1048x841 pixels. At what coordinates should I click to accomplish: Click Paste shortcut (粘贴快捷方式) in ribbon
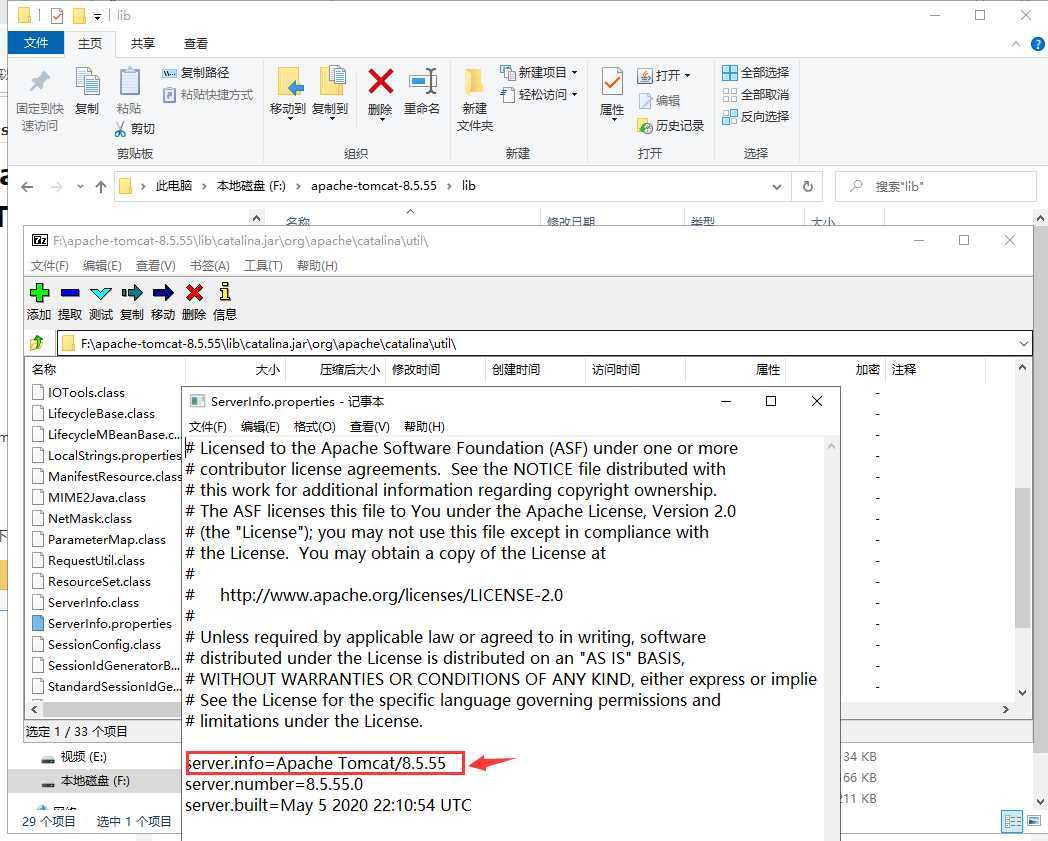[207, 94]
